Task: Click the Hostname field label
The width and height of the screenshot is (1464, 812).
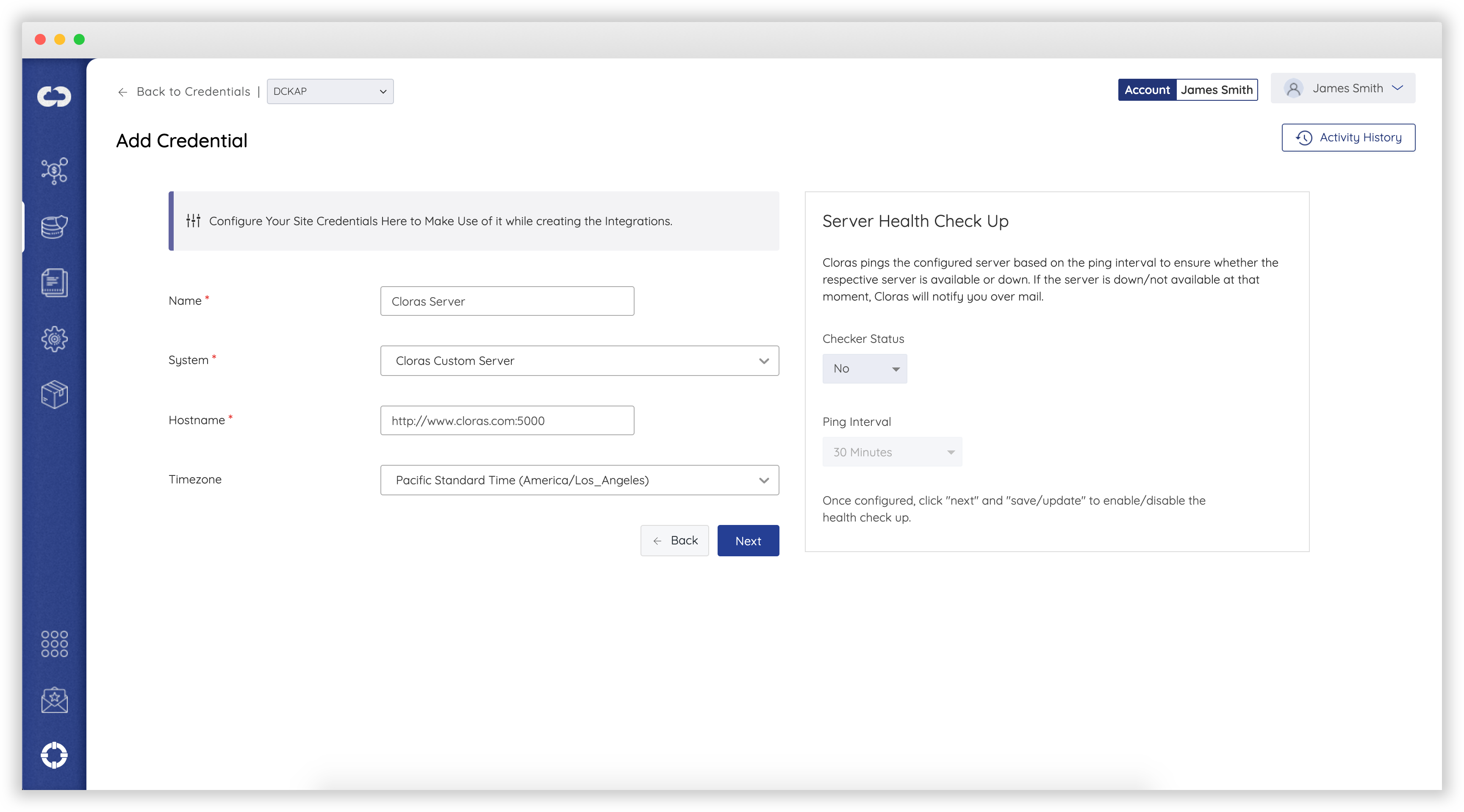Action: coord(197,420)
